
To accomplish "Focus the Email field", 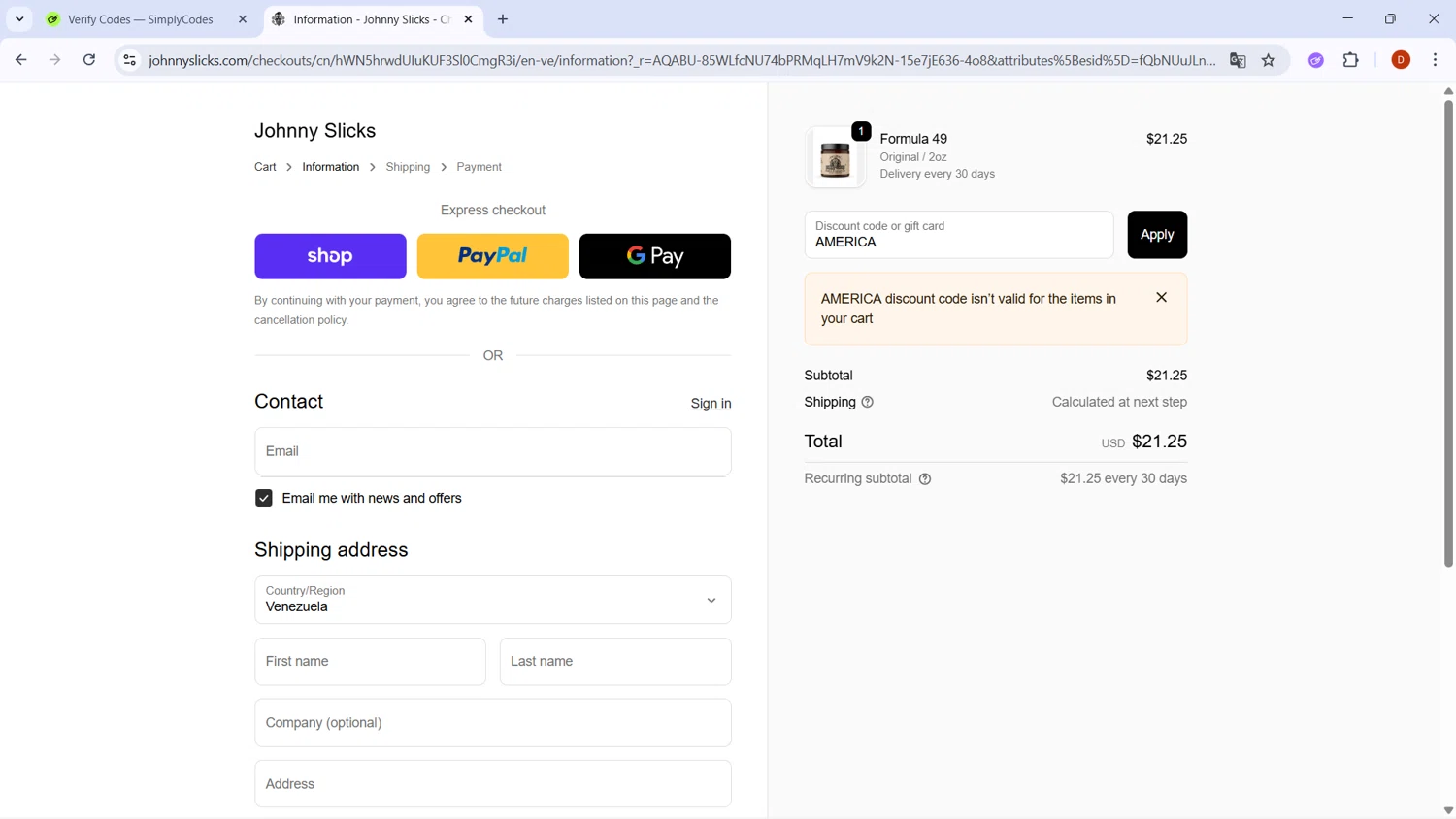I will coord(493,451).
